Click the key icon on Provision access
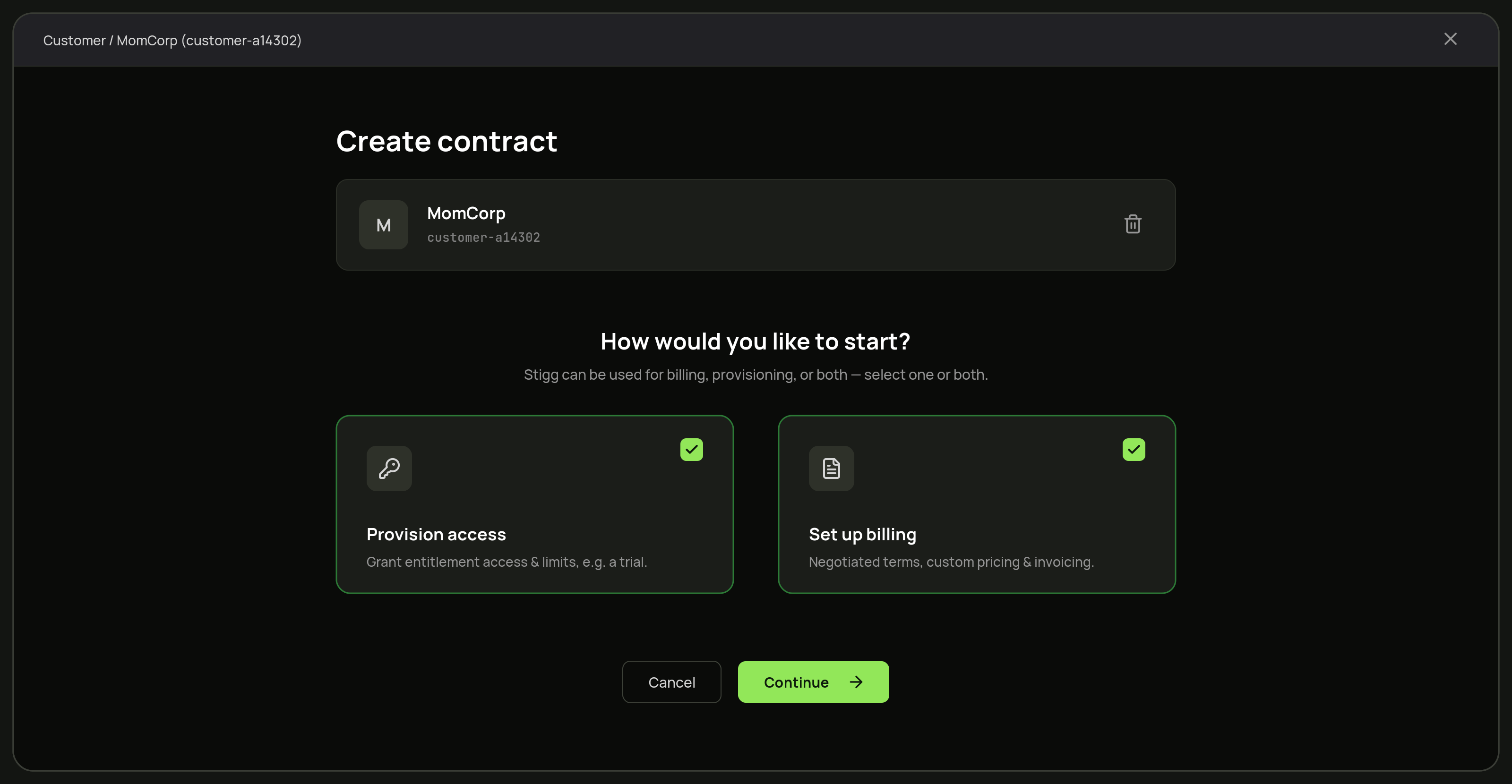Image resolution: width=1512 pixels, height=784 pixels. click(389, 469)
